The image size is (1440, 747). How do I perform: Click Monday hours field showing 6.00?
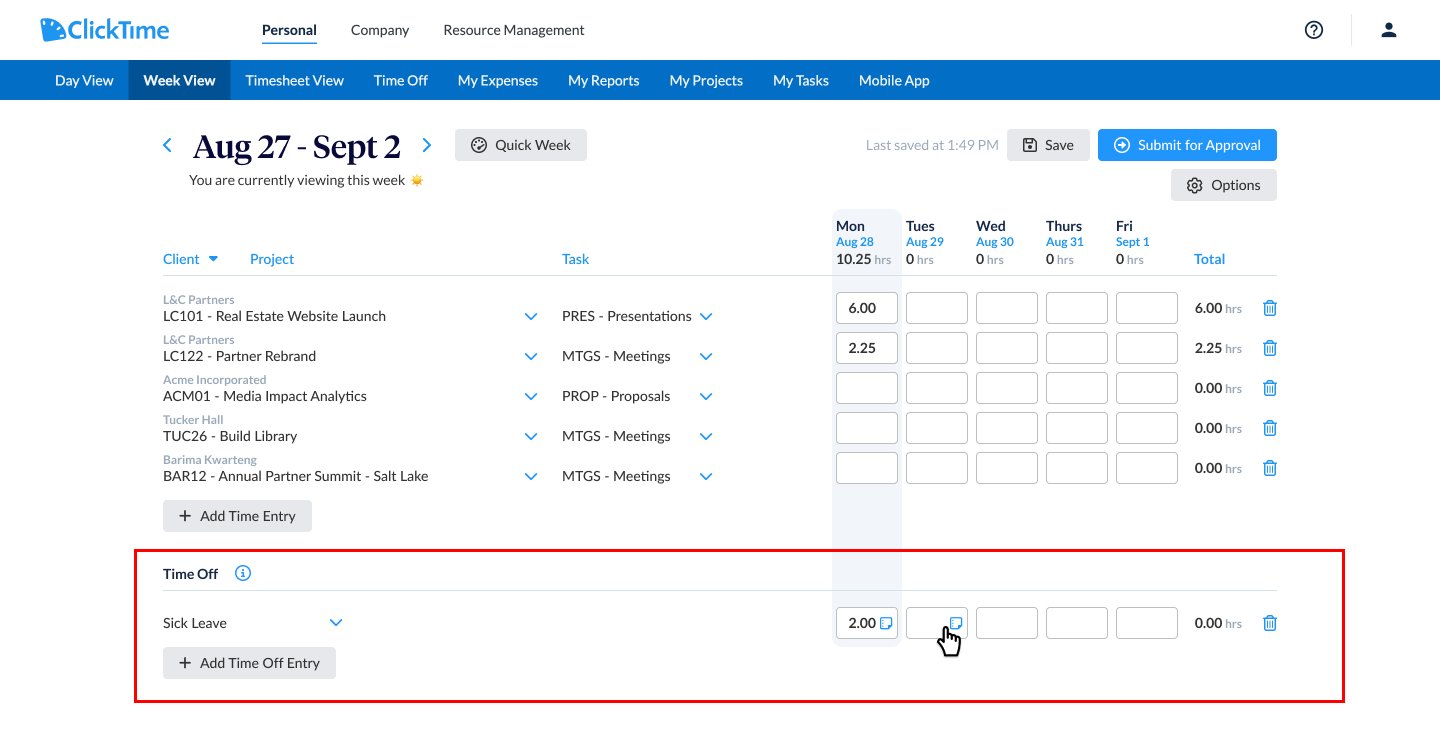(867, 308)
